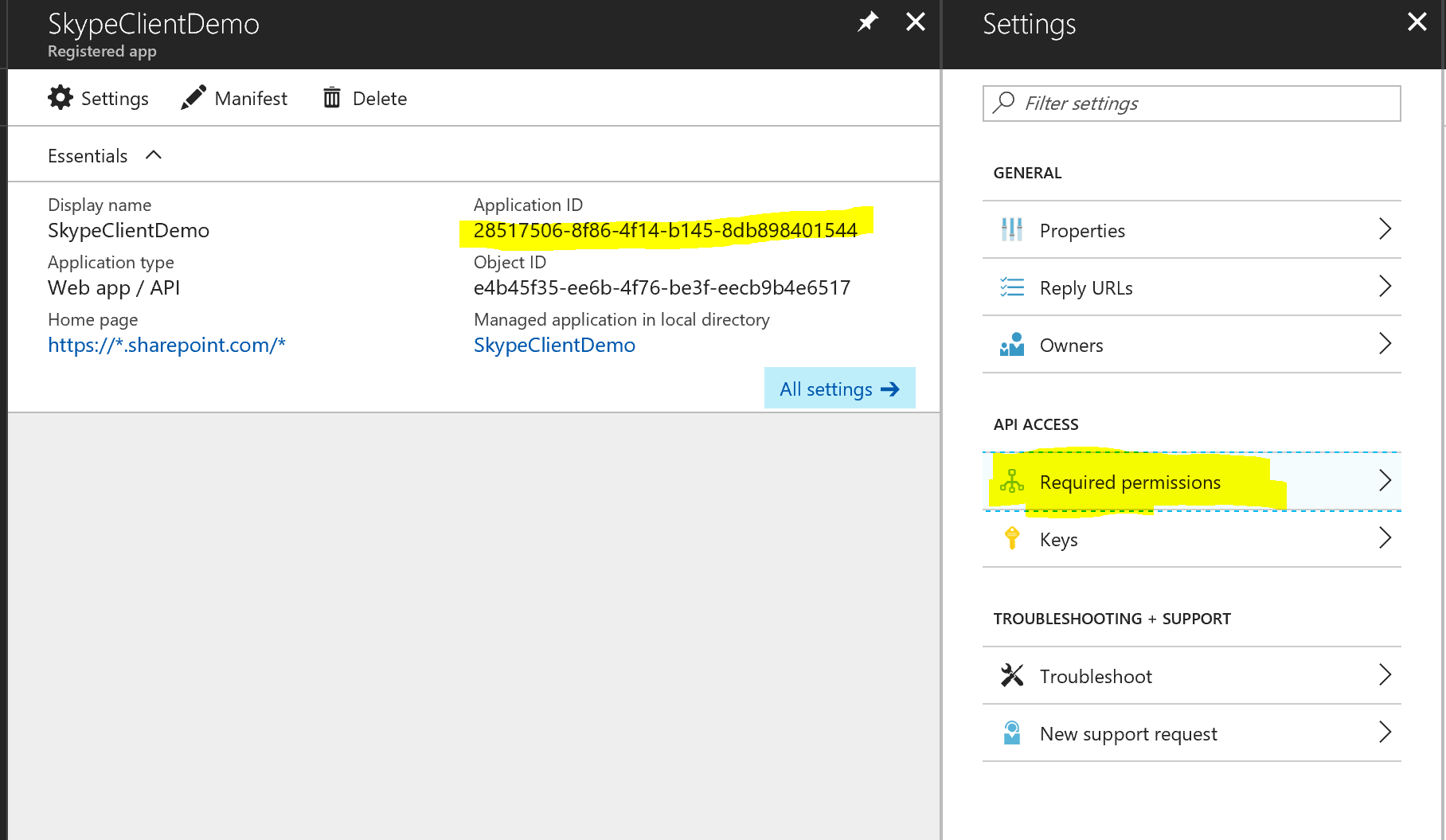Screen dimensions: 1446x840
Task: Select the Object ID value
Action: point(662,287)
